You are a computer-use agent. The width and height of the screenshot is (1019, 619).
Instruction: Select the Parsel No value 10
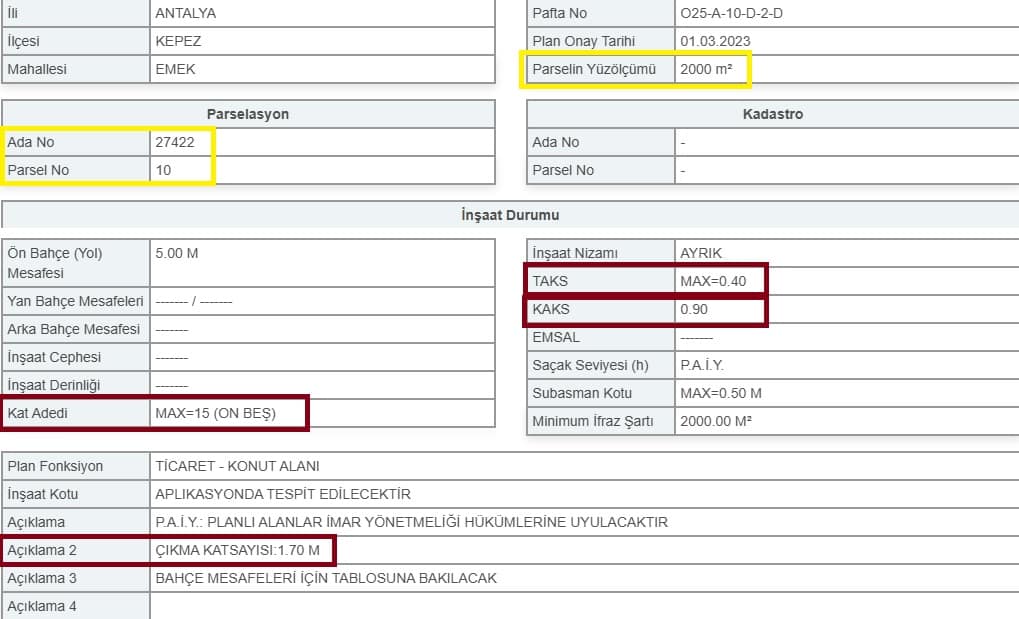click(163, 170)
